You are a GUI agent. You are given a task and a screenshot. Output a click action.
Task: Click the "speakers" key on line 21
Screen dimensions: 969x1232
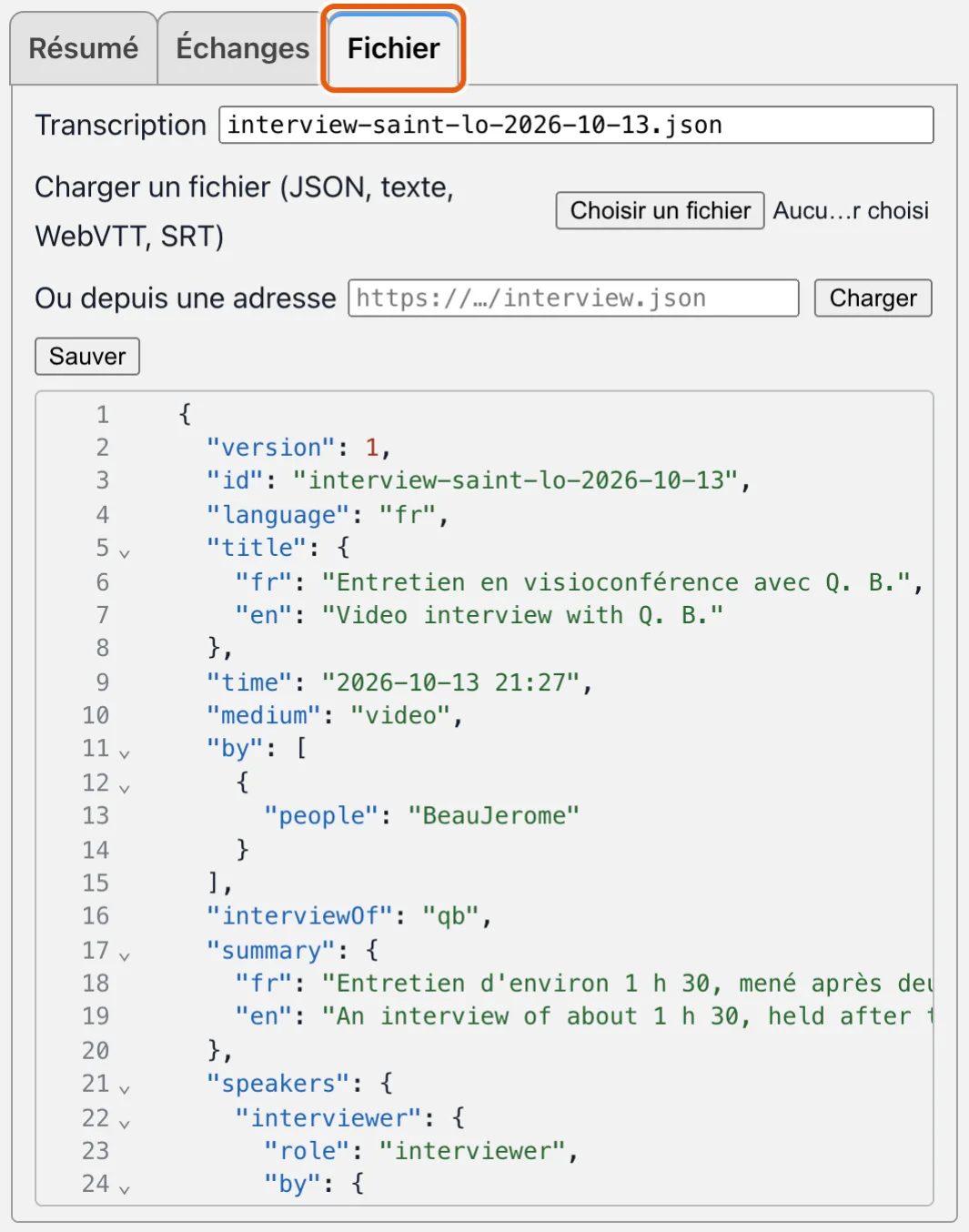pos(278,1083)
